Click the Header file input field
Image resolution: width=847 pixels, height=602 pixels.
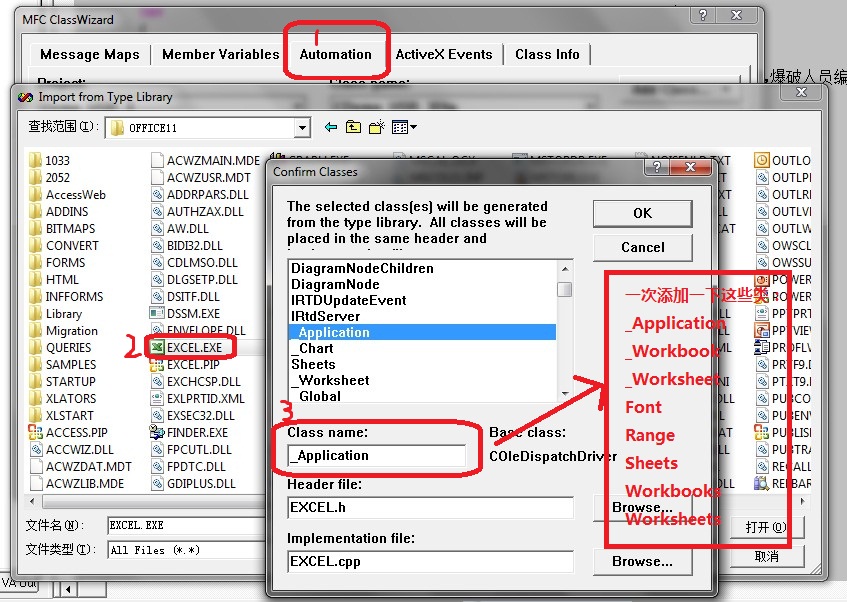pos(431,508)
